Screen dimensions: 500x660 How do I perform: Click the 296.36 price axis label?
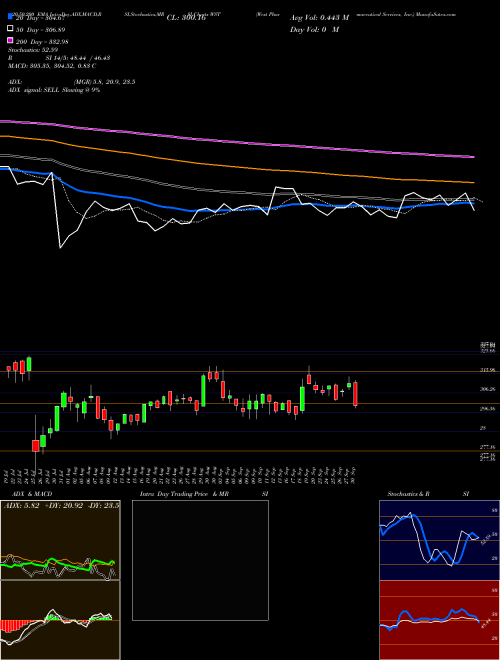click(487, 409)
